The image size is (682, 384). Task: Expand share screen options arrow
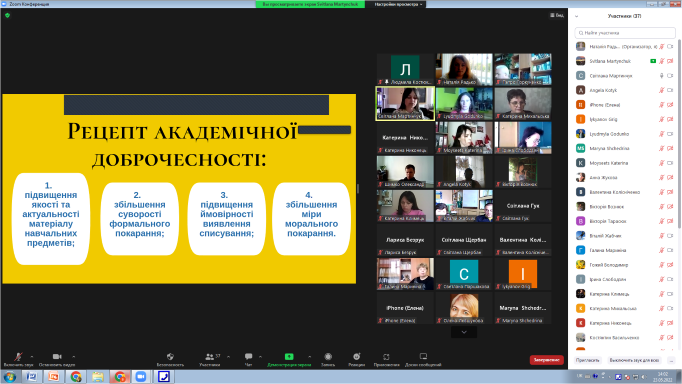309,357
